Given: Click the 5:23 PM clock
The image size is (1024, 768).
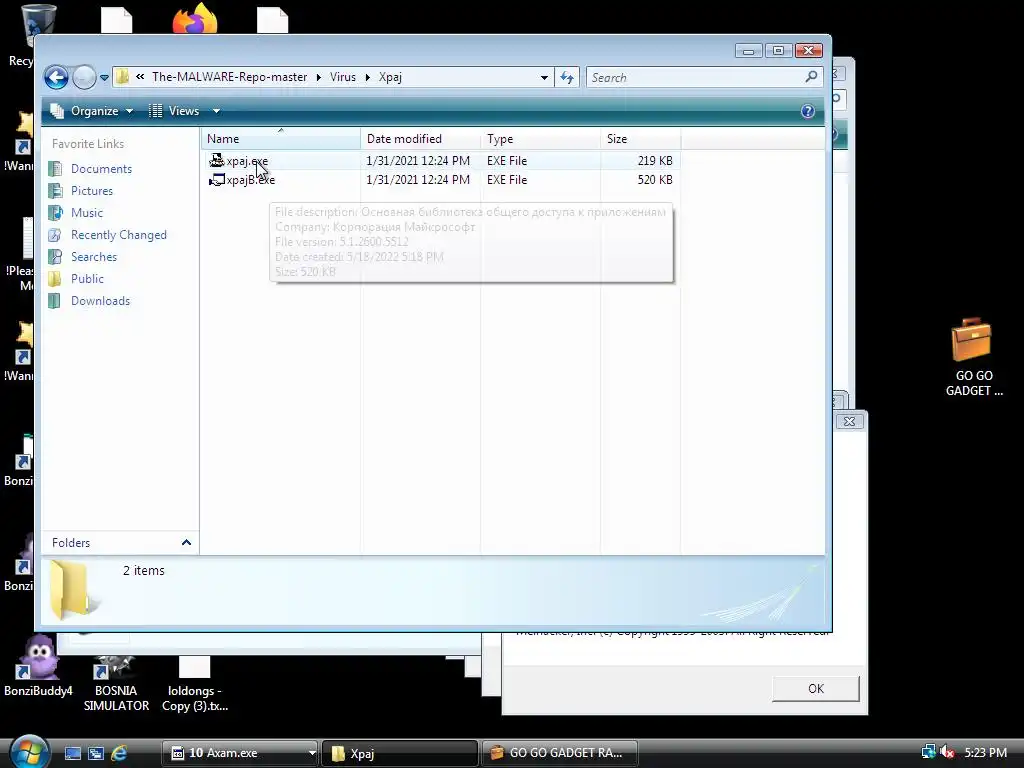Looking at the screenshot, I should pyautogui.click(x=985, y=752).
